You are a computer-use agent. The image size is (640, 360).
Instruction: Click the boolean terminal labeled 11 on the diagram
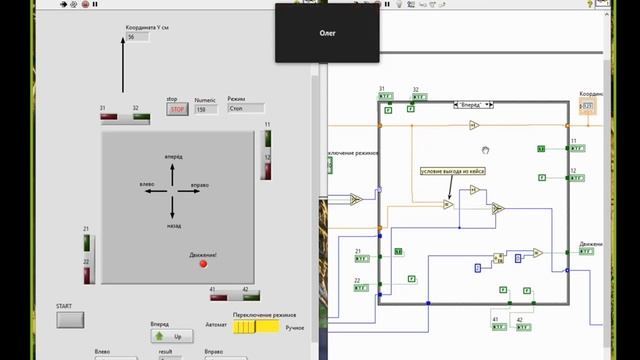(x=578, y=149)
